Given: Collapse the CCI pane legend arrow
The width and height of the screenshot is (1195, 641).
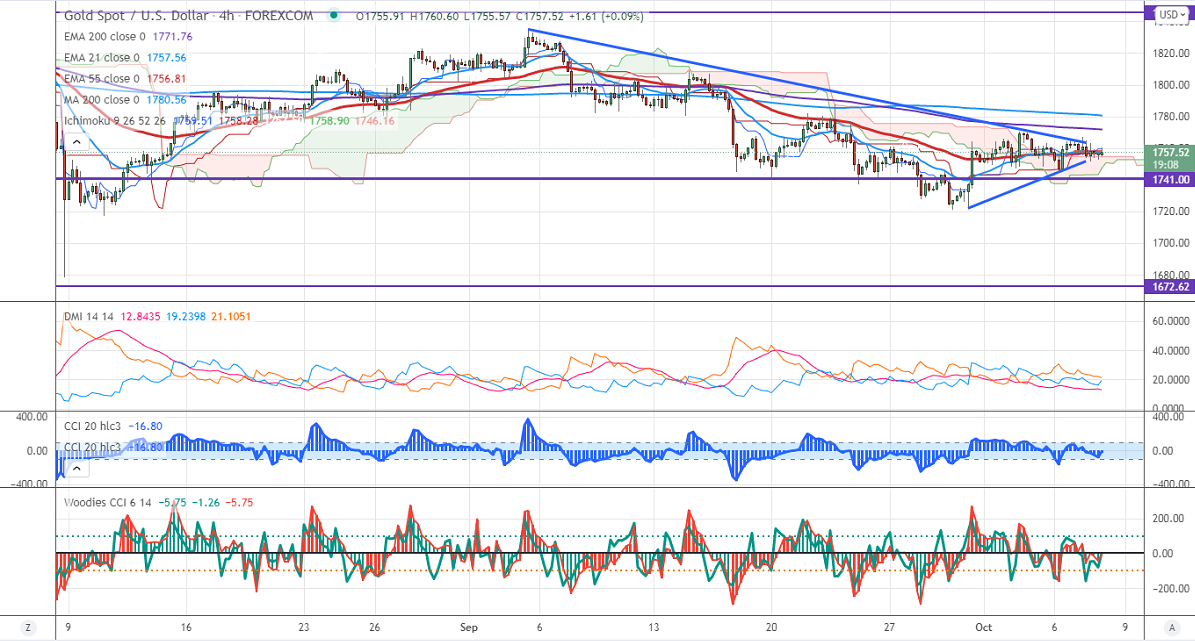Looking at the screenshot, I should click(76, 470).
